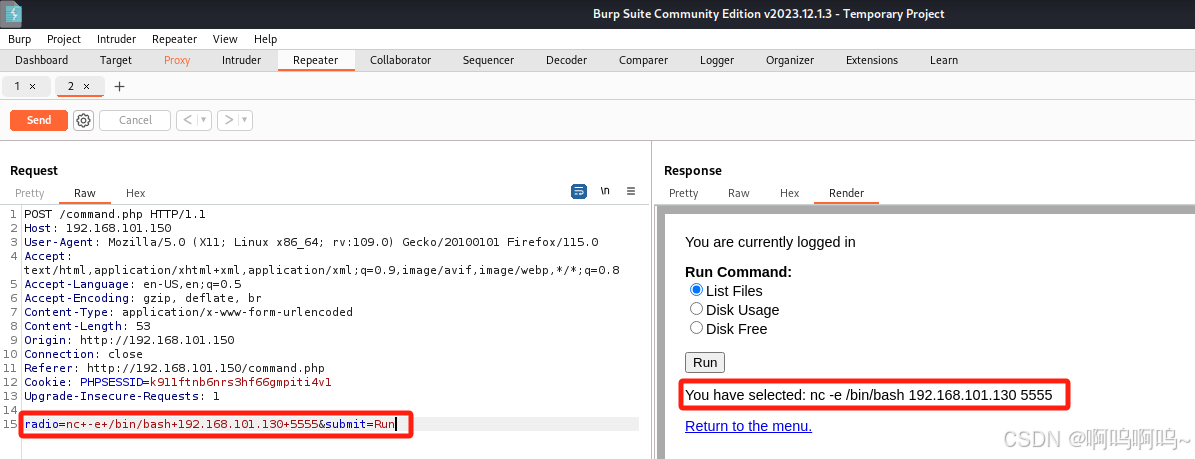Go back to previous request arrow

[x=187, y=120]
